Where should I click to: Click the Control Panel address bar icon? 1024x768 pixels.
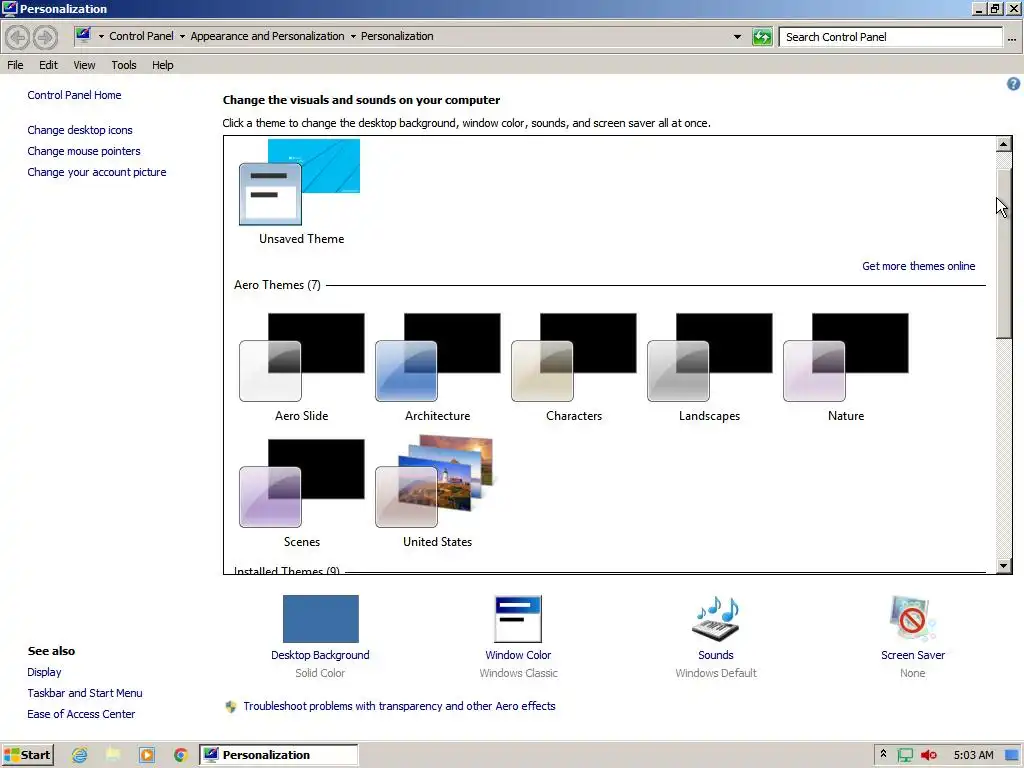[83, 35]
